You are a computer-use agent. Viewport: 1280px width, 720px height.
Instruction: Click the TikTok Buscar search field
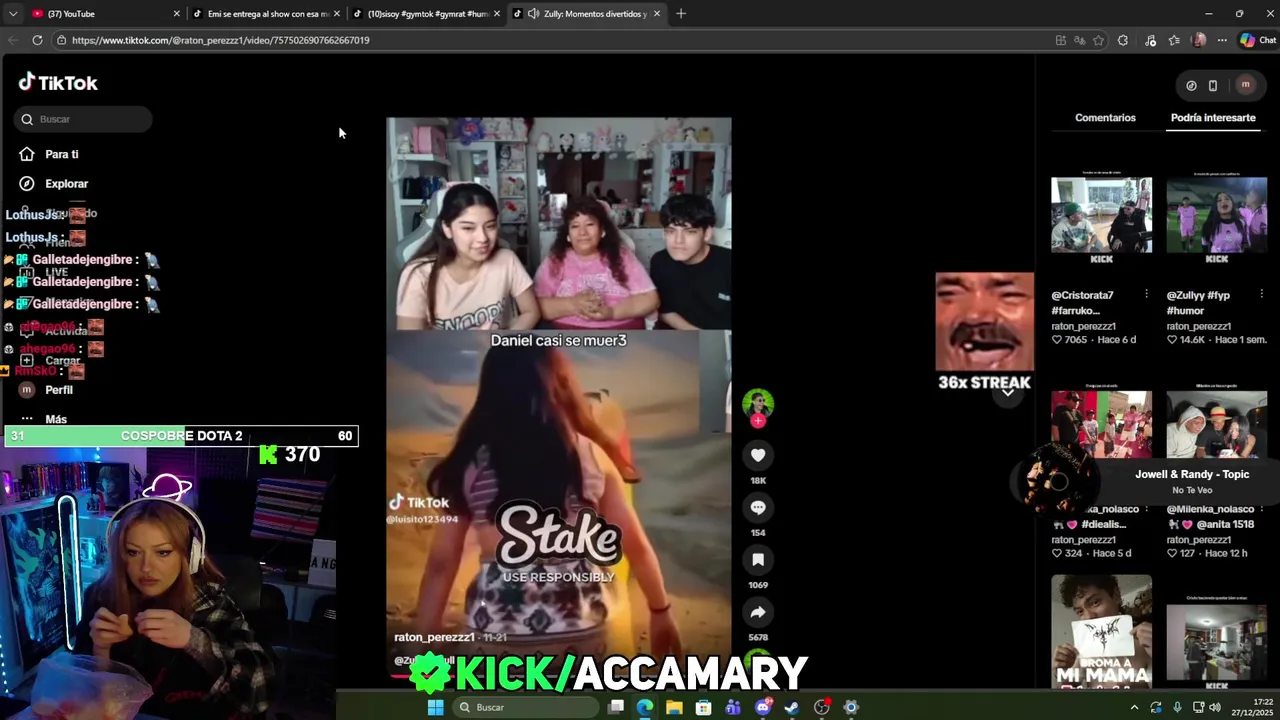(x=83, y=119)
